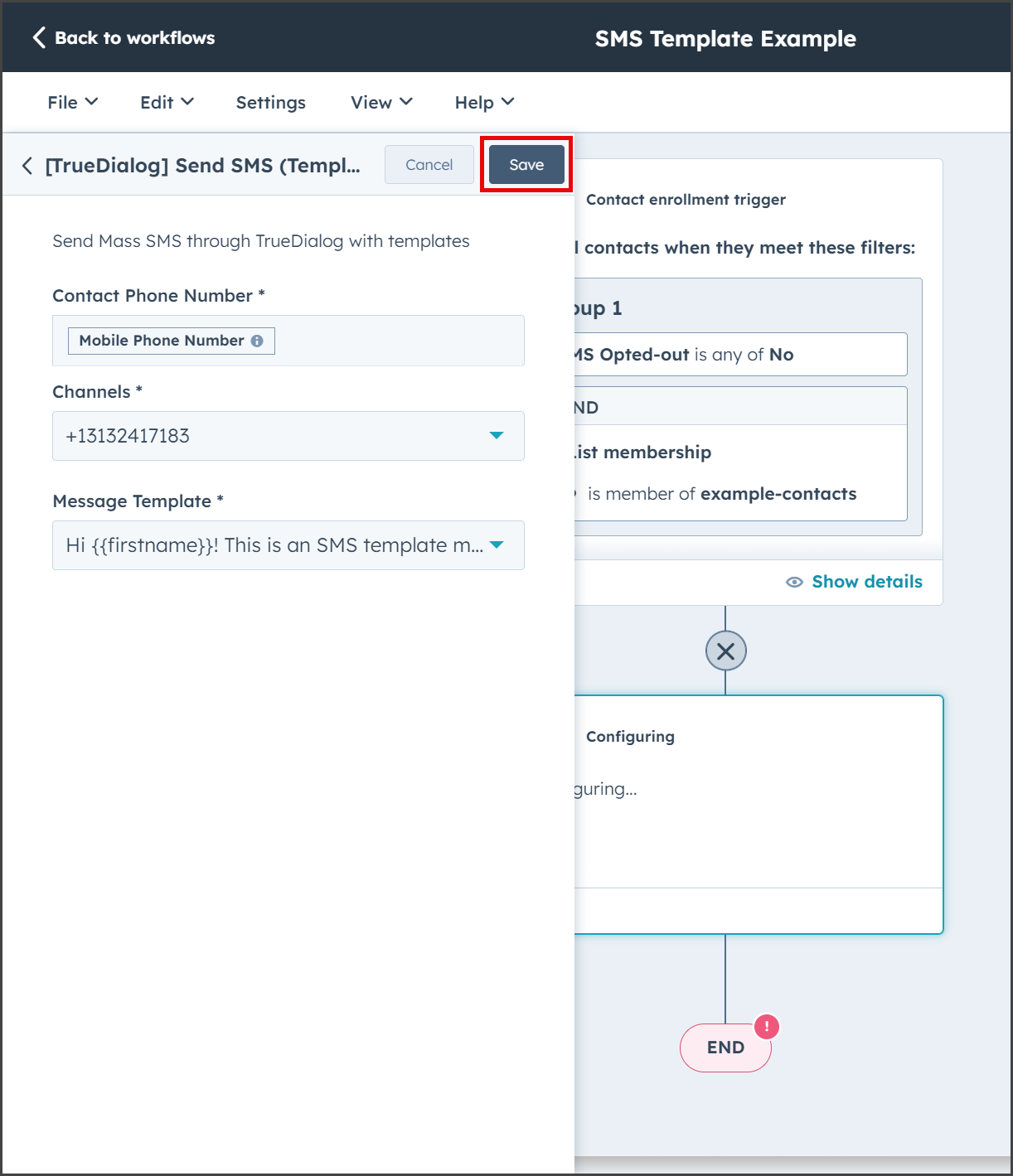Click the Mobile Phone Number token

(171, 341)
